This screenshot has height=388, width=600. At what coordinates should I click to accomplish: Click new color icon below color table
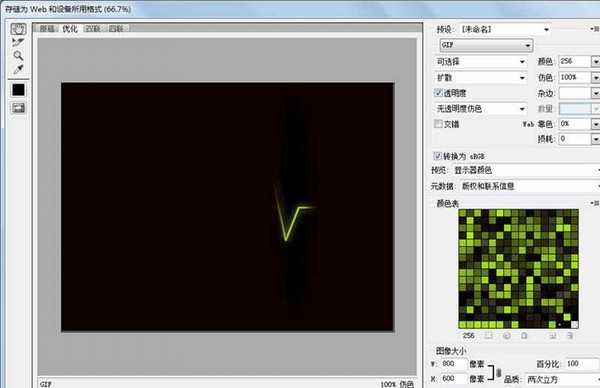[x=553, y=336]
